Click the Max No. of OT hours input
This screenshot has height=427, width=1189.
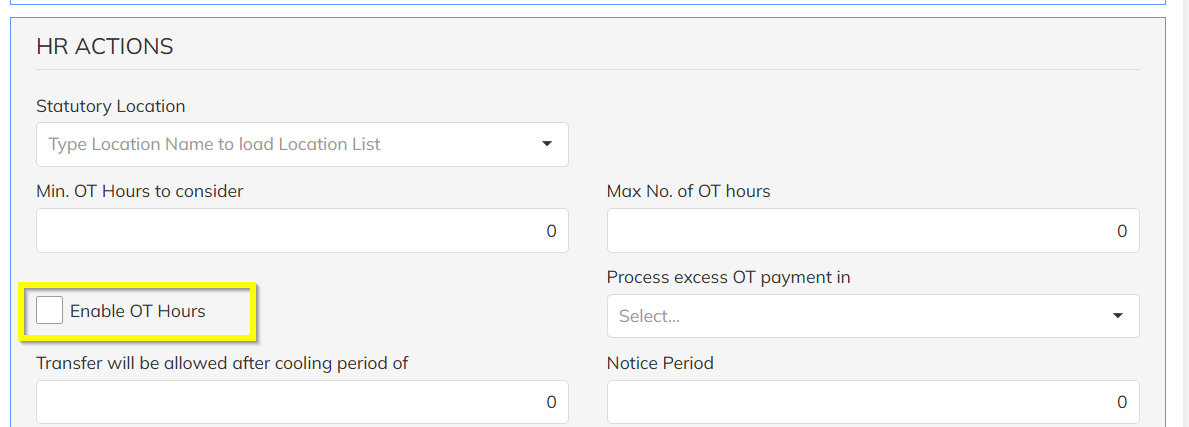click(872, 231)
